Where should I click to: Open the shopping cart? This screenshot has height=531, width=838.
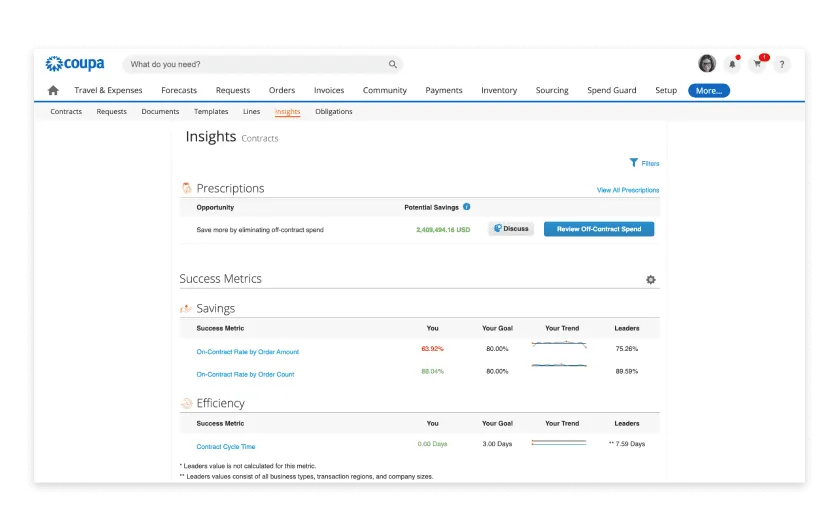pos(757,64)
